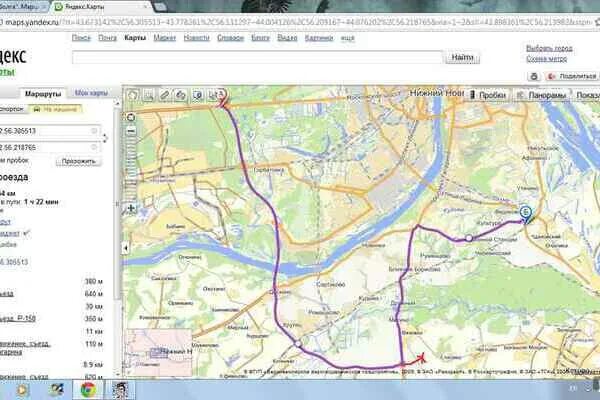The height and width of the screenshot is (400, 600).
Task: Toggle the Панорамы layer button
Action: [x=542, y=95]
